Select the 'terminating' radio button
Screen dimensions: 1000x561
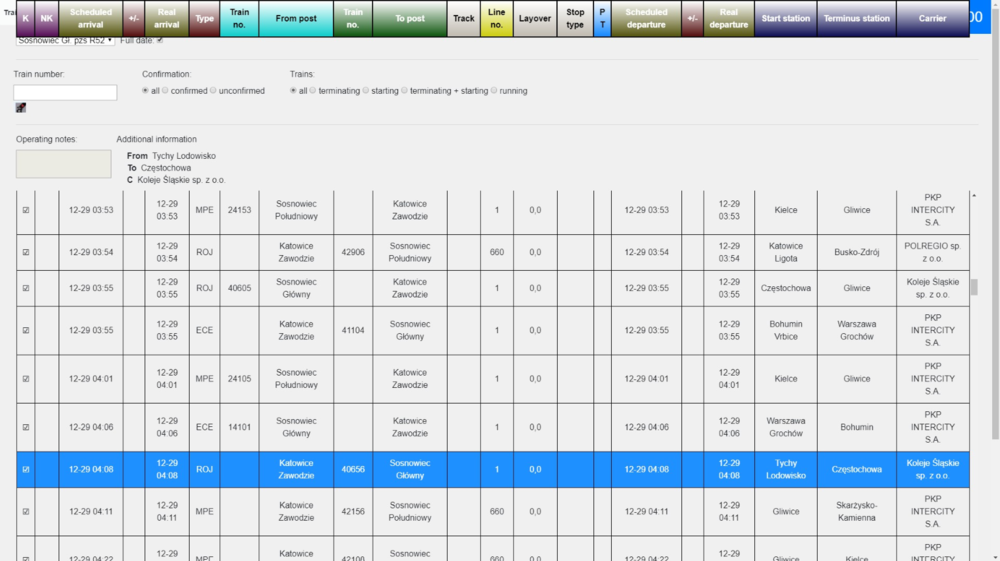point(312,91)
